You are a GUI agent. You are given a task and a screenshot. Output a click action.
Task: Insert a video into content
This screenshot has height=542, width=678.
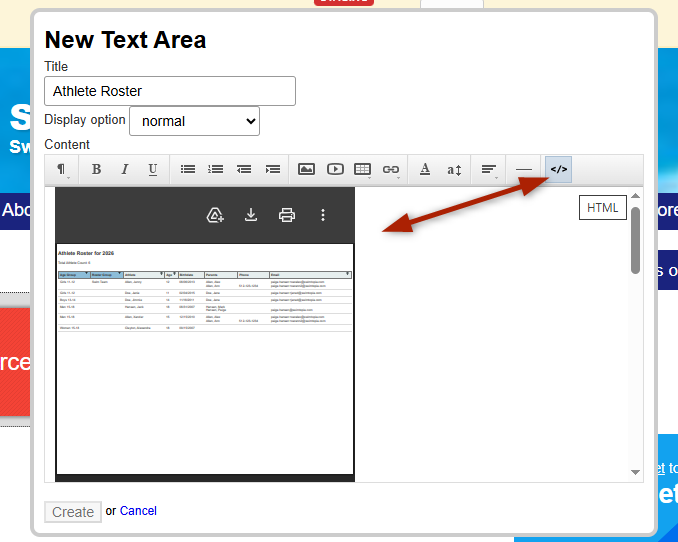click(335, 170)
